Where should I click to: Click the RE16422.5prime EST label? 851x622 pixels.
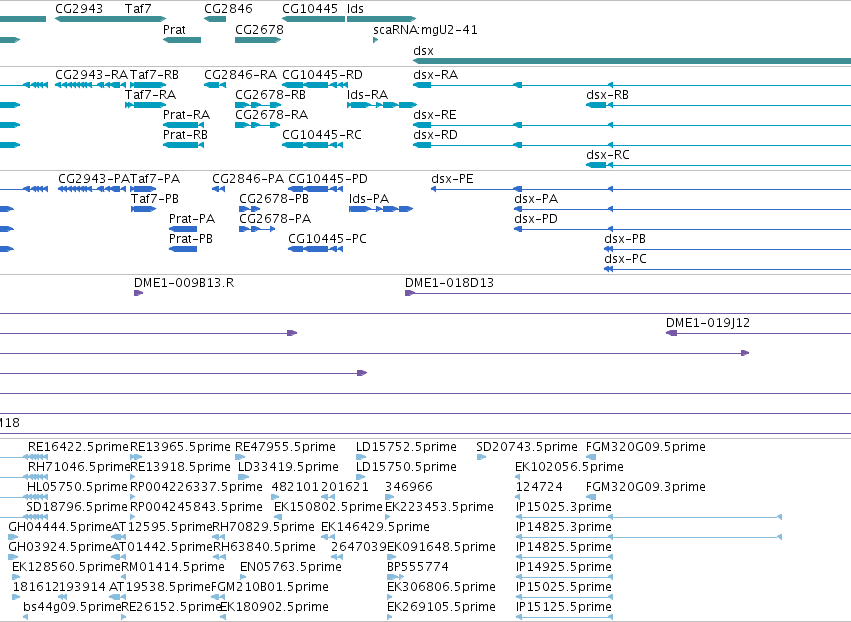tap(79, 447)
